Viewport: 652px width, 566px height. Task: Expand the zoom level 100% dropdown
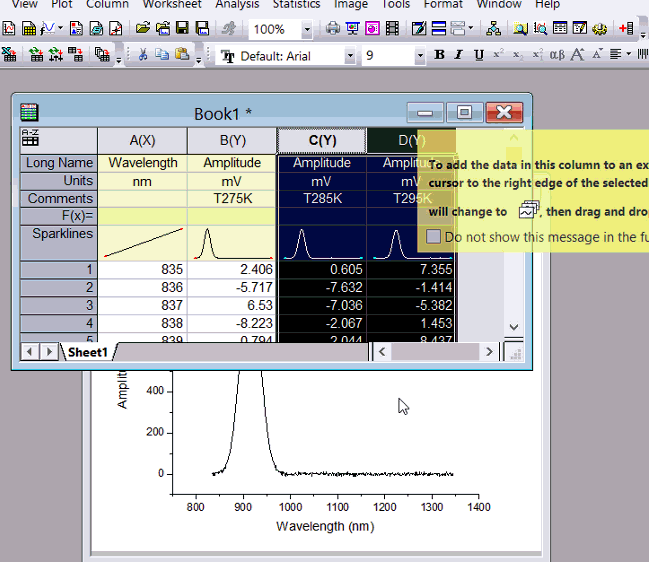click(307, 30)
